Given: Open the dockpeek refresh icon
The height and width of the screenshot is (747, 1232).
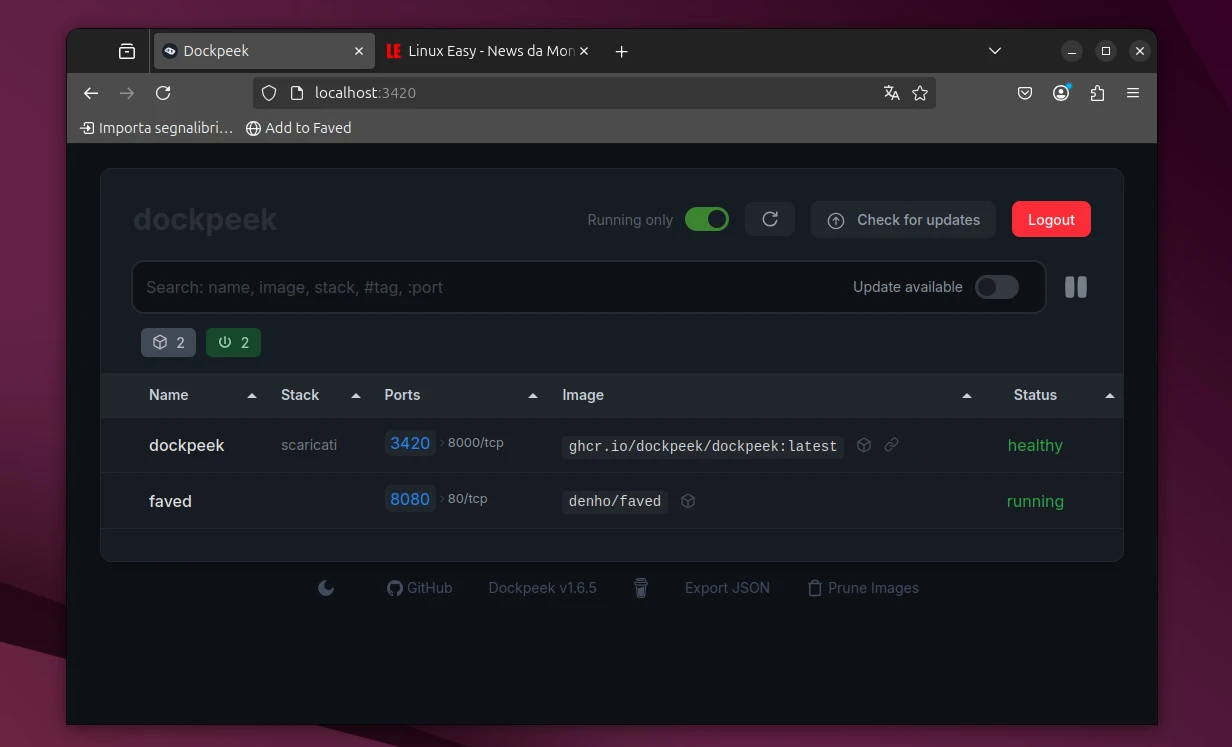Looking at the screenshot, I should pos(770,219).
